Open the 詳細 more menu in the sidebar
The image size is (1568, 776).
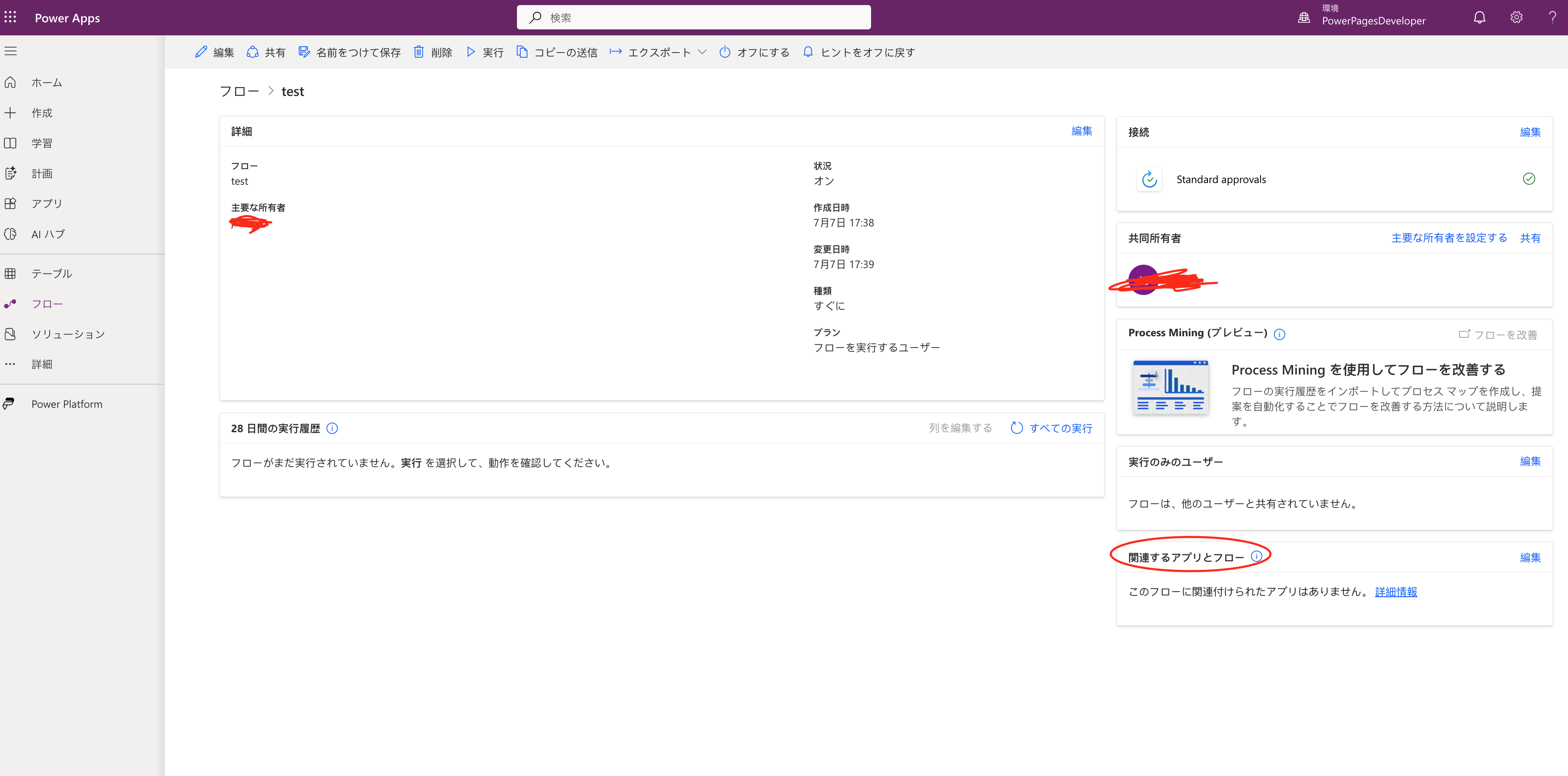(42, 364)
